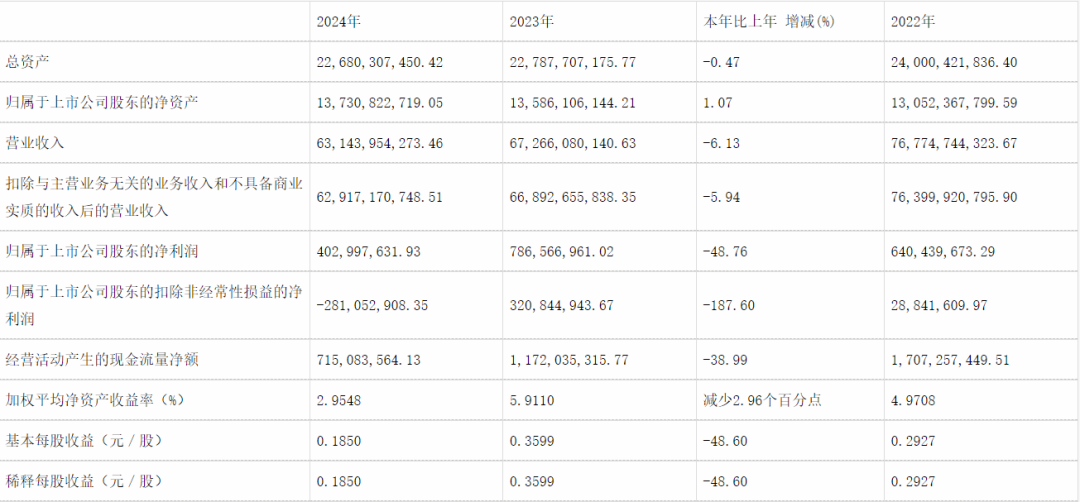Click the 减少2.96个百分点 cell

760,400
